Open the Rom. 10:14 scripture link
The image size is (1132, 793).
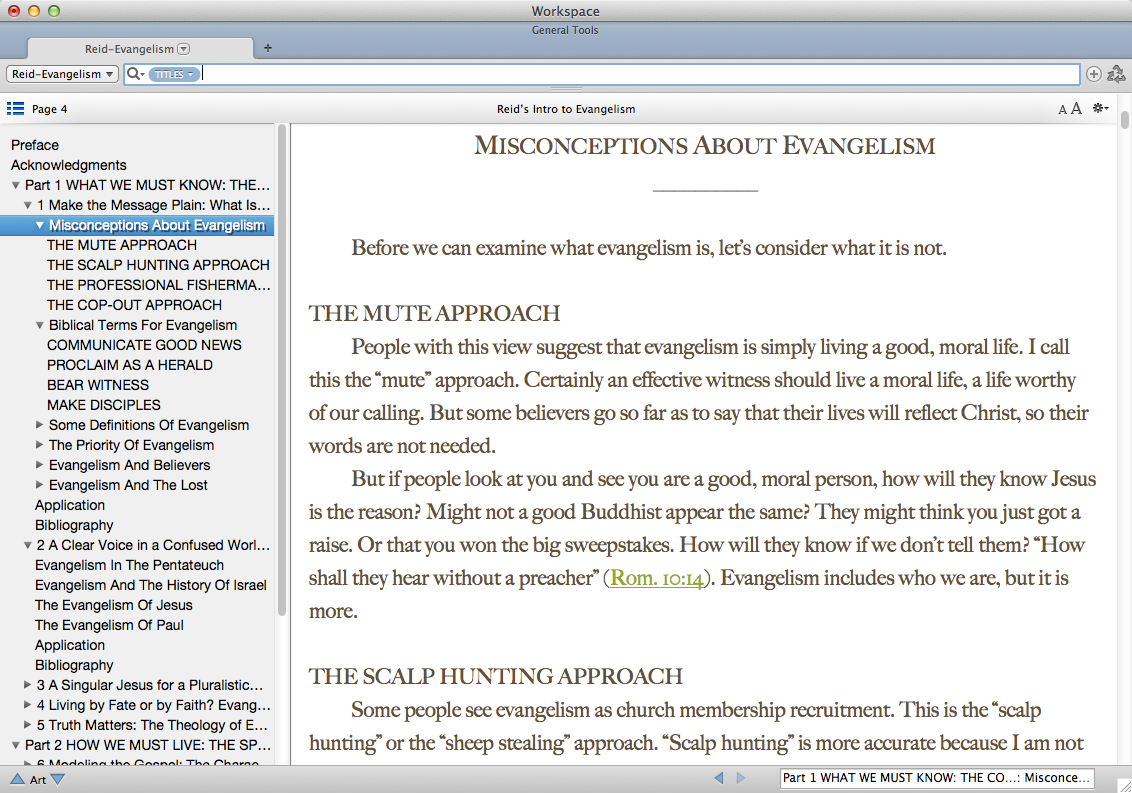coord(656,578)
